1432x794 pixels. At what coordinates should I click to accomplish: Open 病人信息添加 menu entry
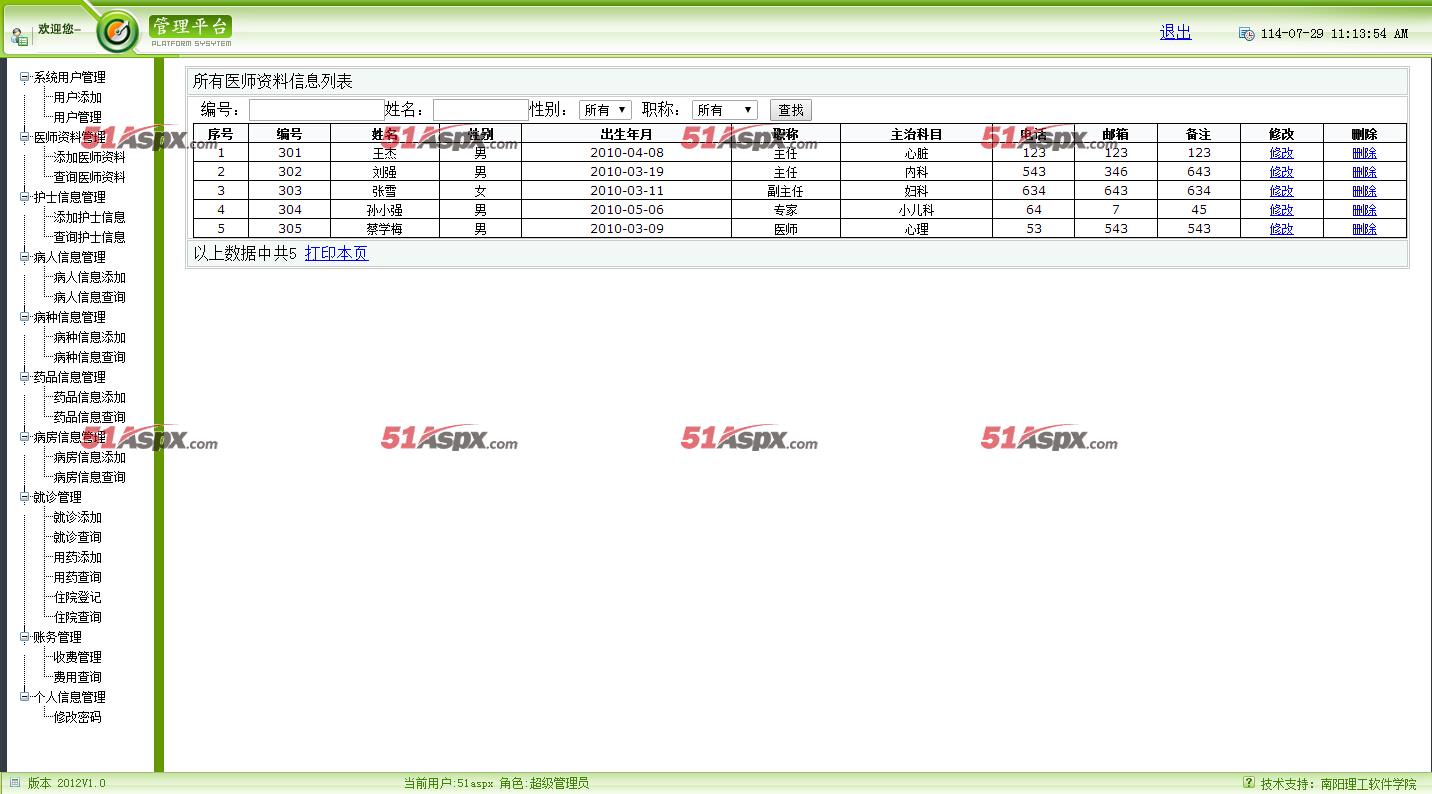click(89, 277)
